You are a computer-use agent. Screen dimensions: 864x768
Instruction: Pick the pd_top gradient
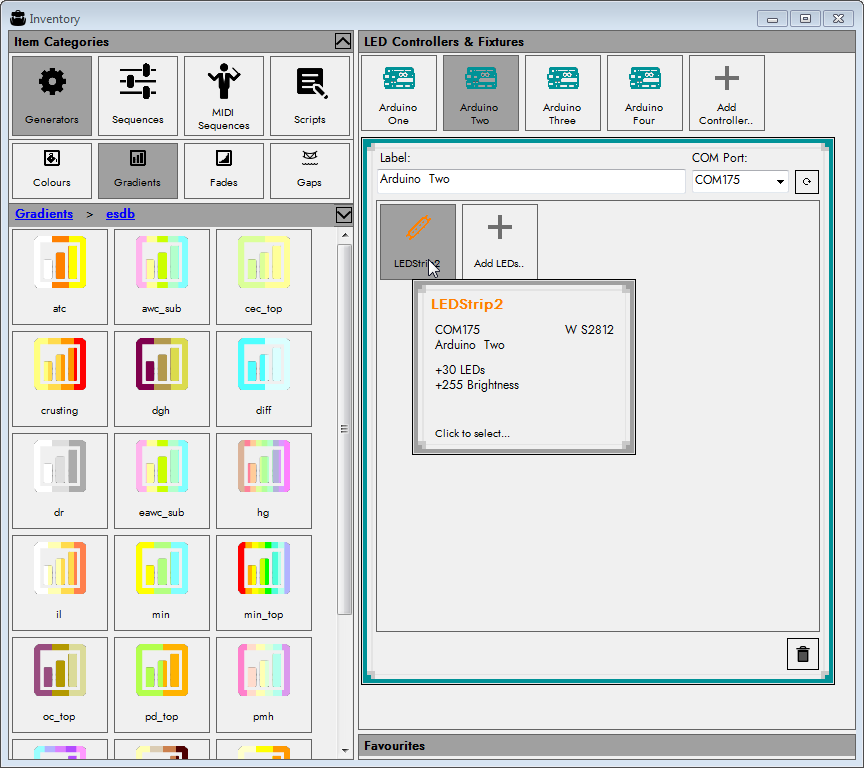point(162,685)
